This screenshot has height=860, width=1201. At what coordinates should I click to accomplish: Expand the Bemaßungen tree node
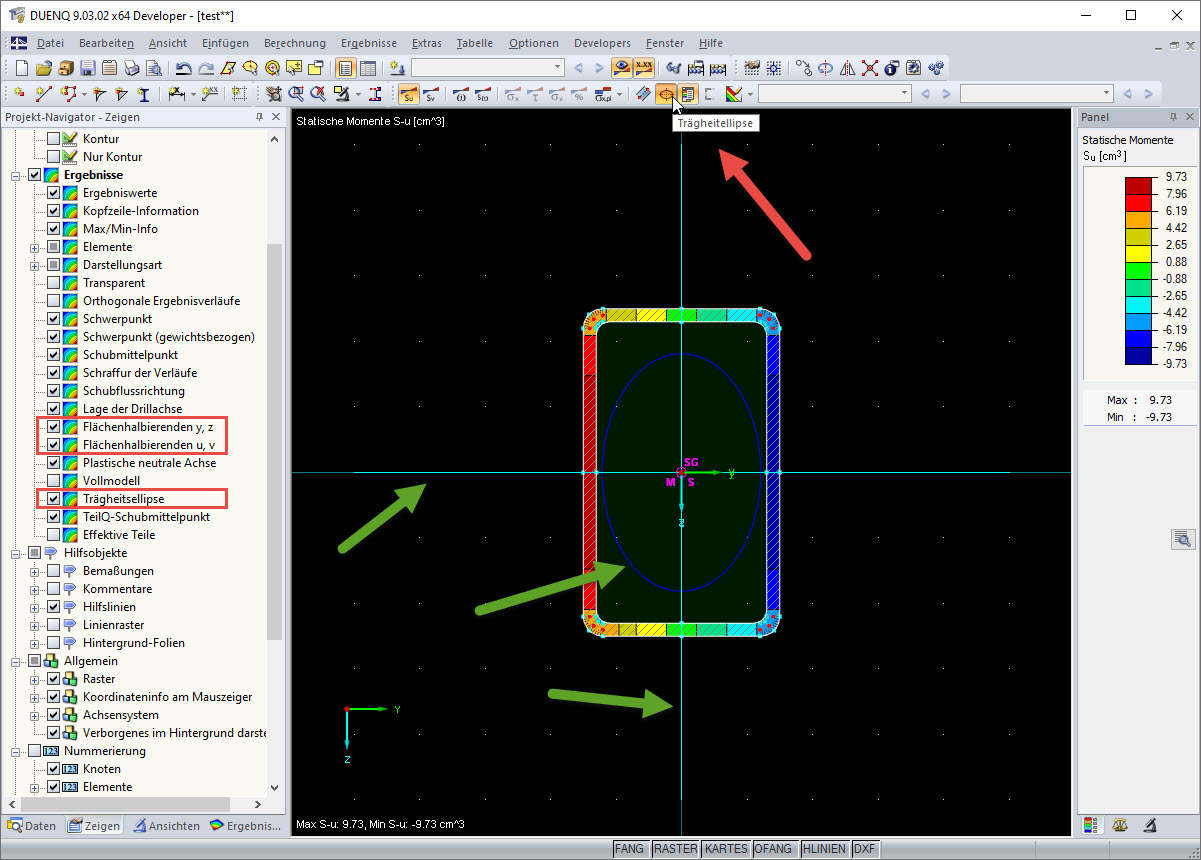pos(35,571)
